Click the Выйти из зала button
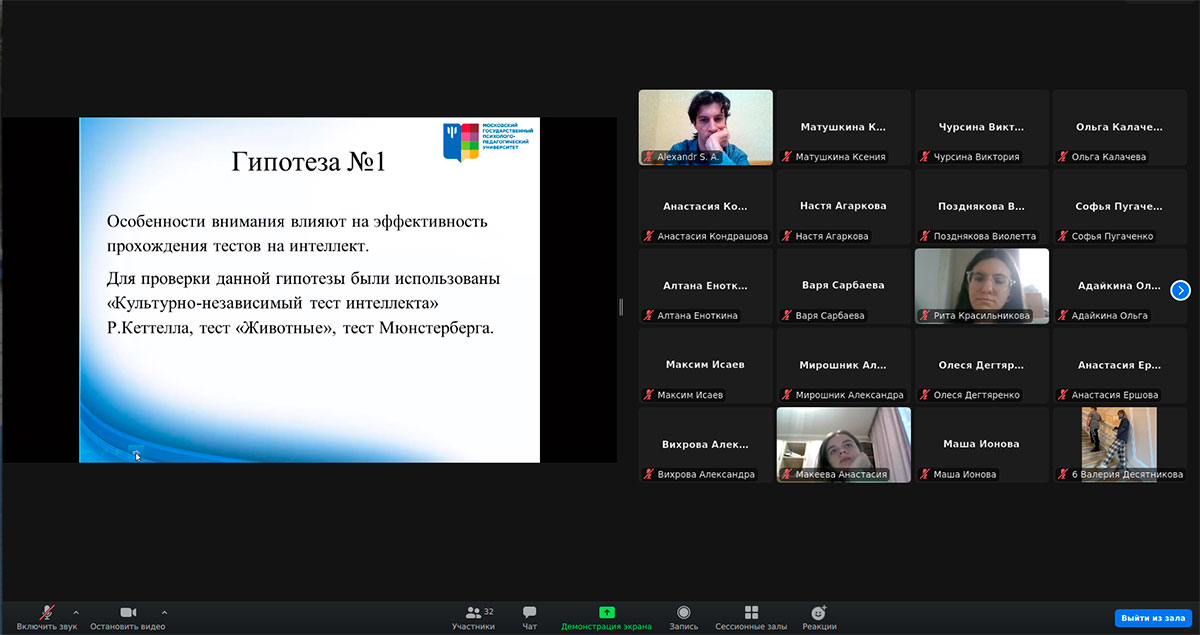 pos(1153,618)
